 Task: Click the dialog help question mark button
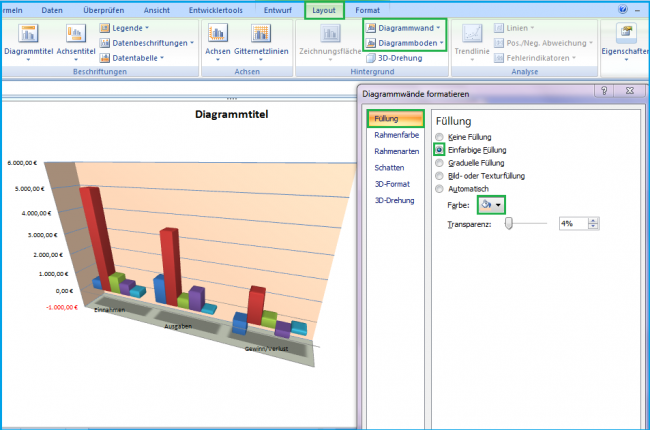(604, 90)
